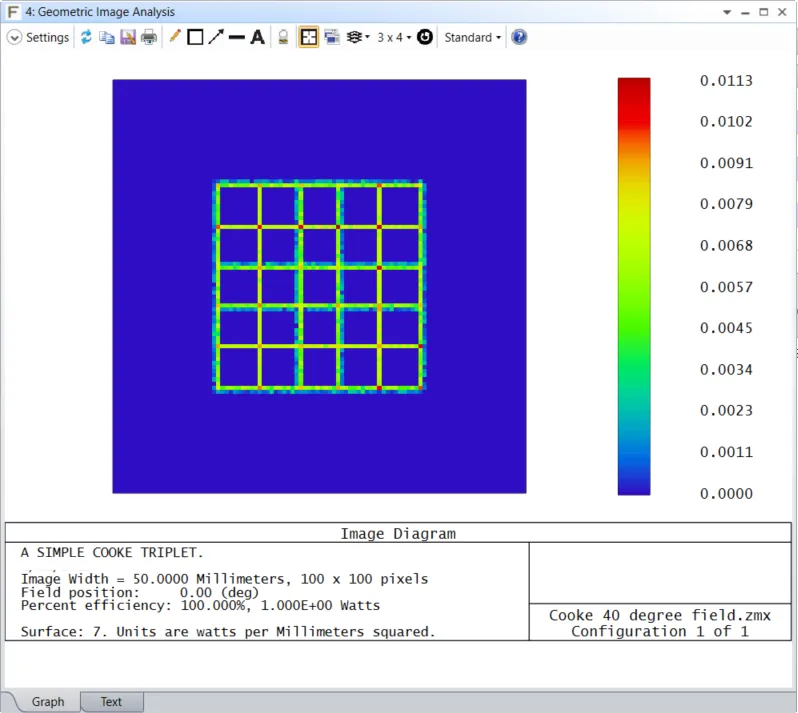The width and height of the screenshot is (798, 713).
Task: Select the Rectangle drawing tool
Action: click(195, 37)
